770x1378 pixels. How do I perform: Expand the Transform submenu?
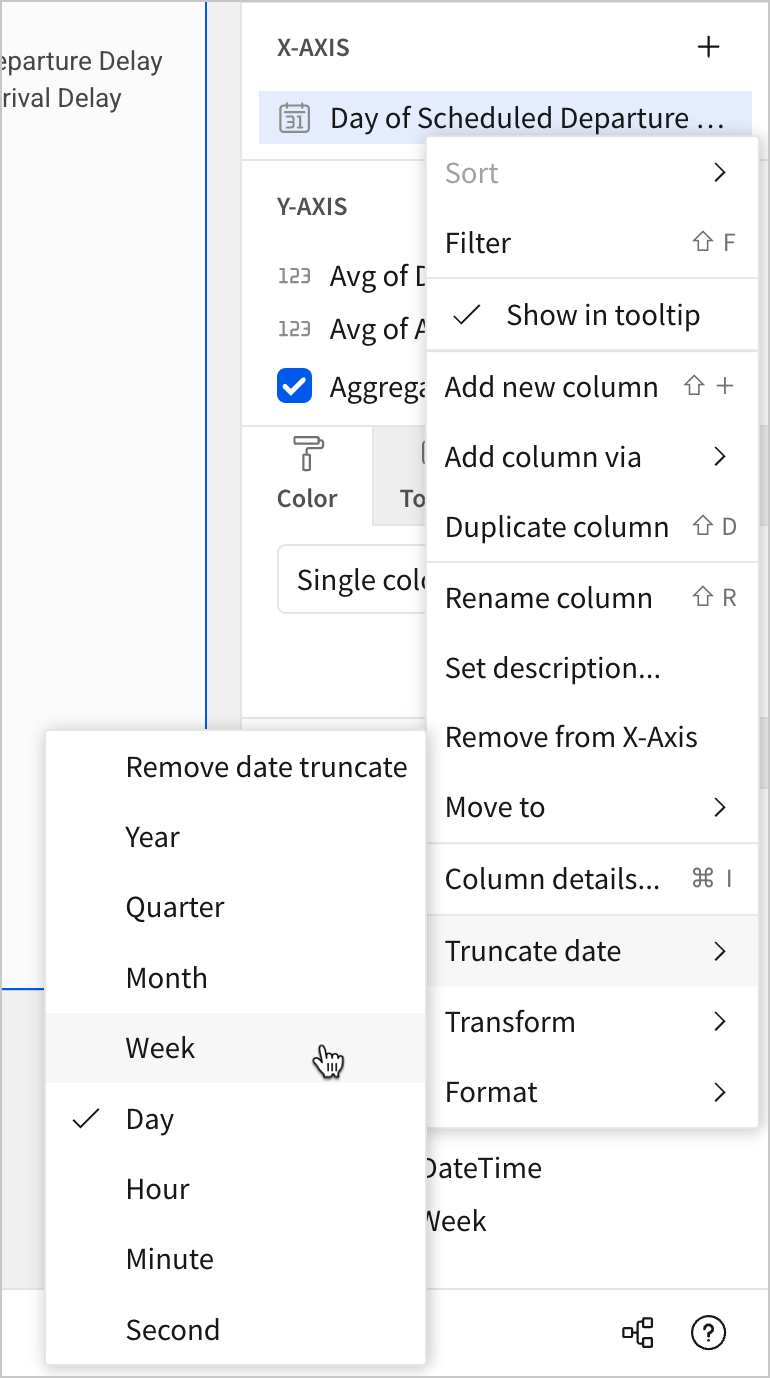[x=591, y=1022]
